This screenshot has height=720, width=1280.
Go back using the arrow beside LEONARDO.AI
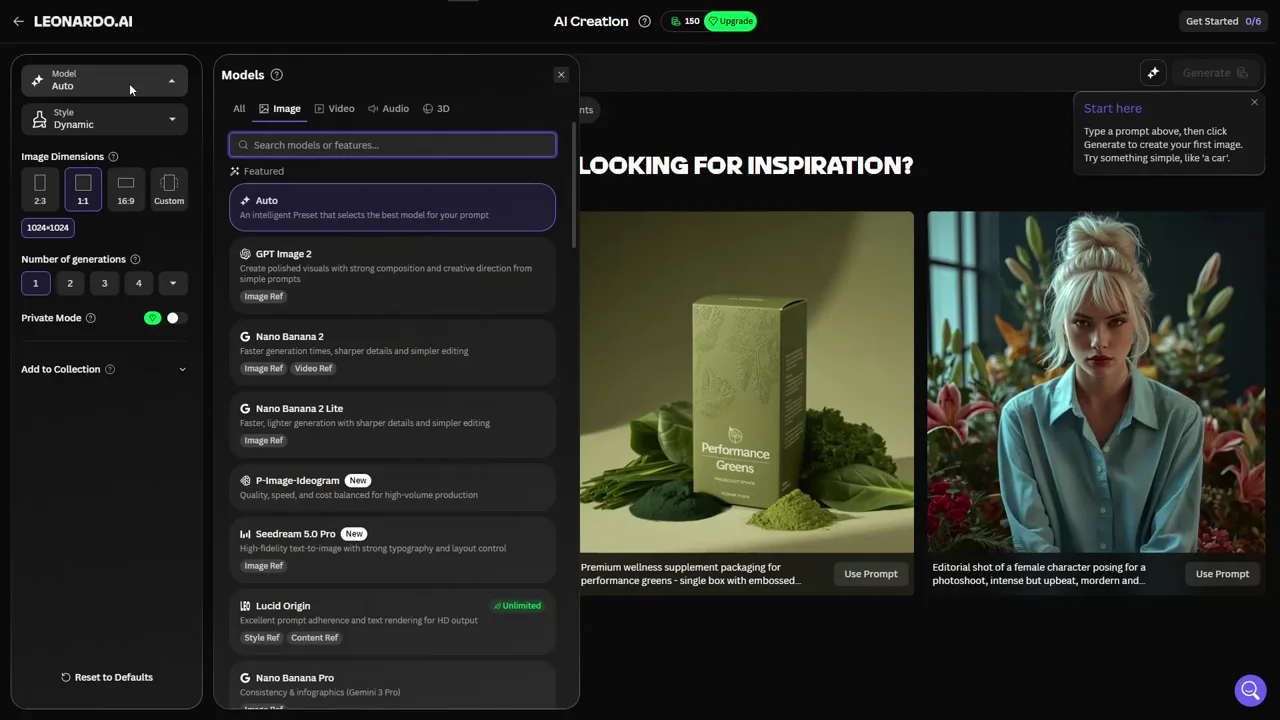pos(18,21)
